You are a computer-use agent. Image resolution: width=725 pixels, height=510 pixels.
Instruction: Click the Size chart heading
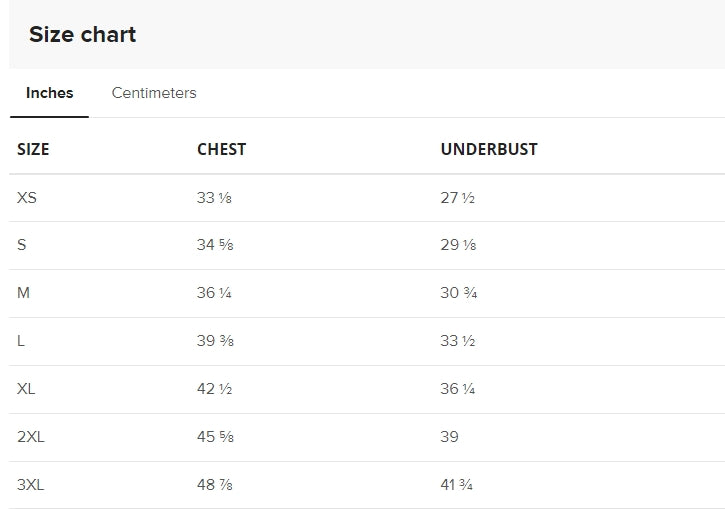click(82, 34)
